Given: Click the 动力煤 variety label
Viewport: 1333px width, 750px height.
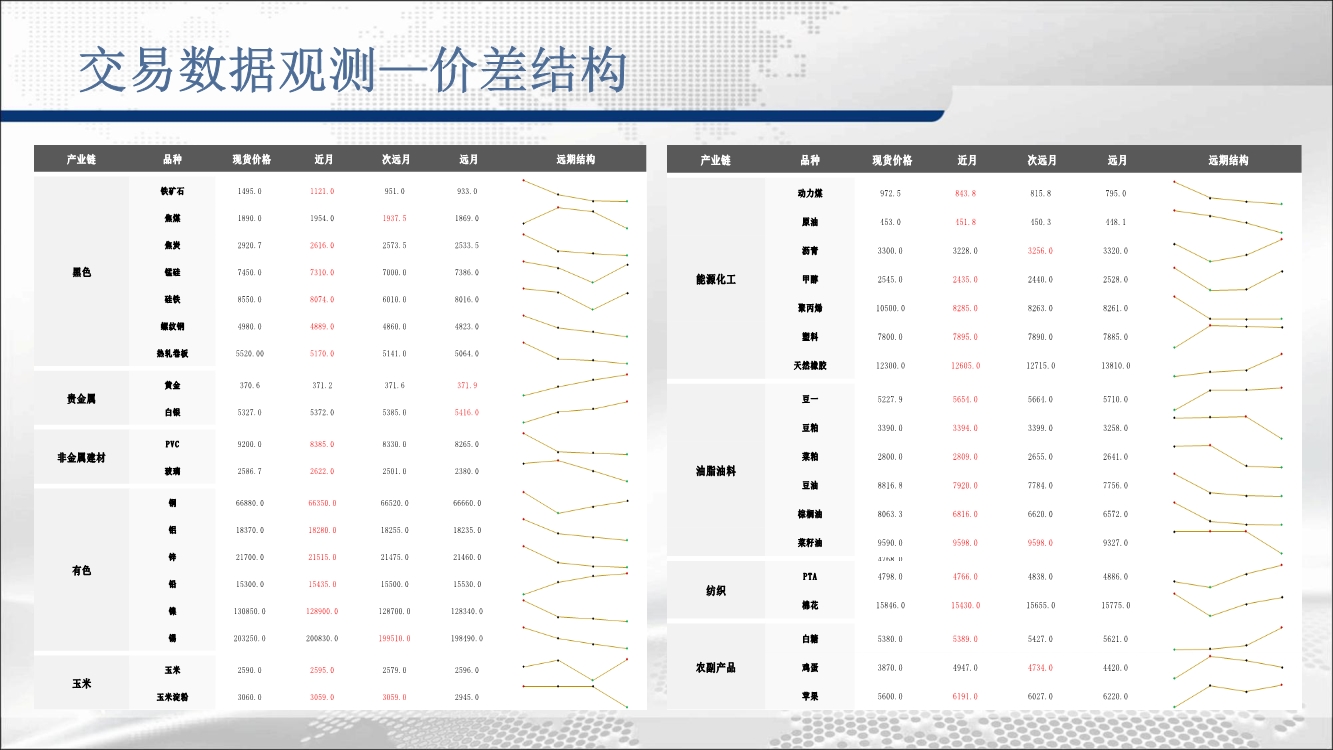Looking at the screenshot, I should tap(810, 192).
